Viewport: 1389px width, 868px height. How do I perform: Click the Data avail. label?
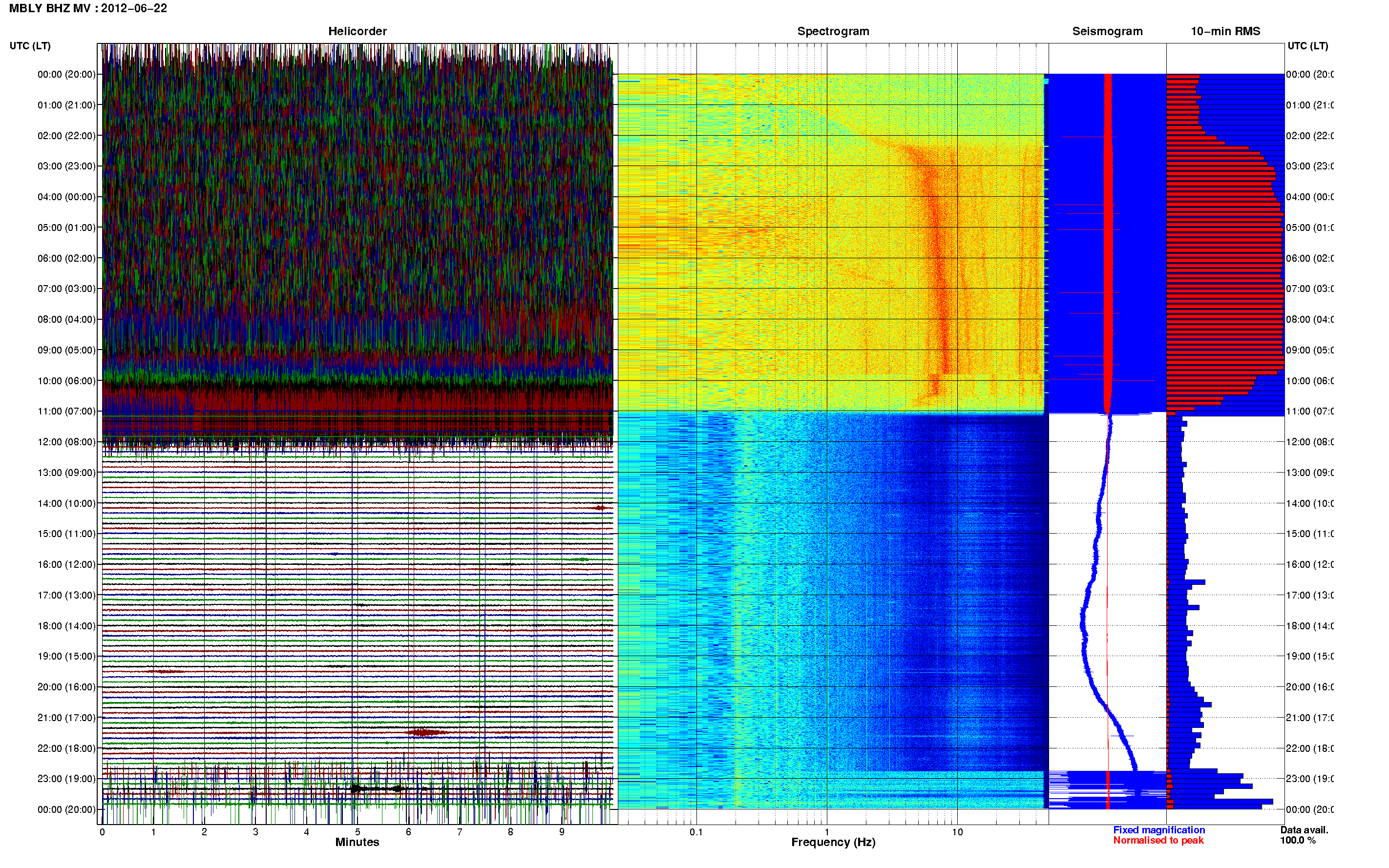tap(1304, 830)
